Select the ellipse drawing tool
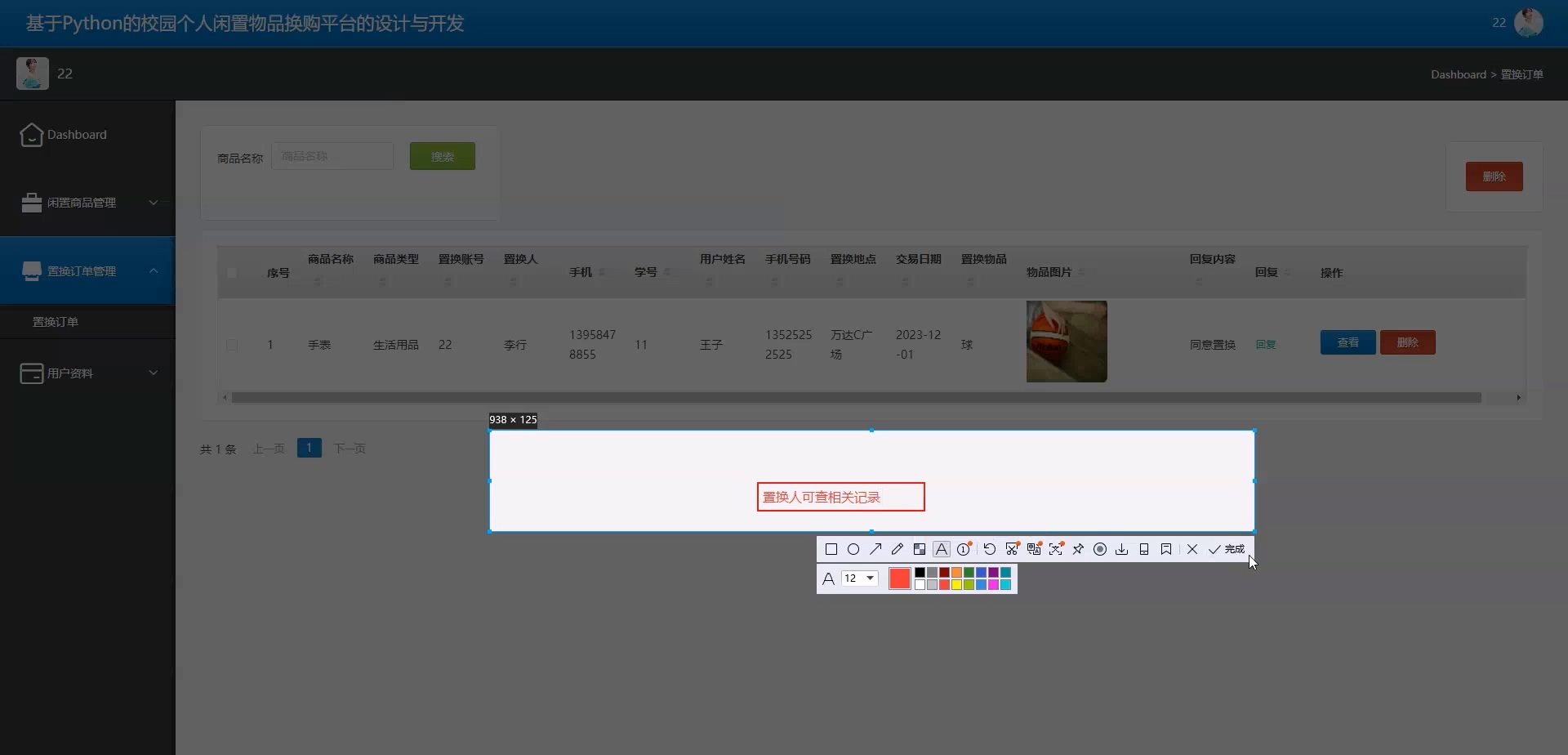 pyautogui.click(x=853, y=549)
